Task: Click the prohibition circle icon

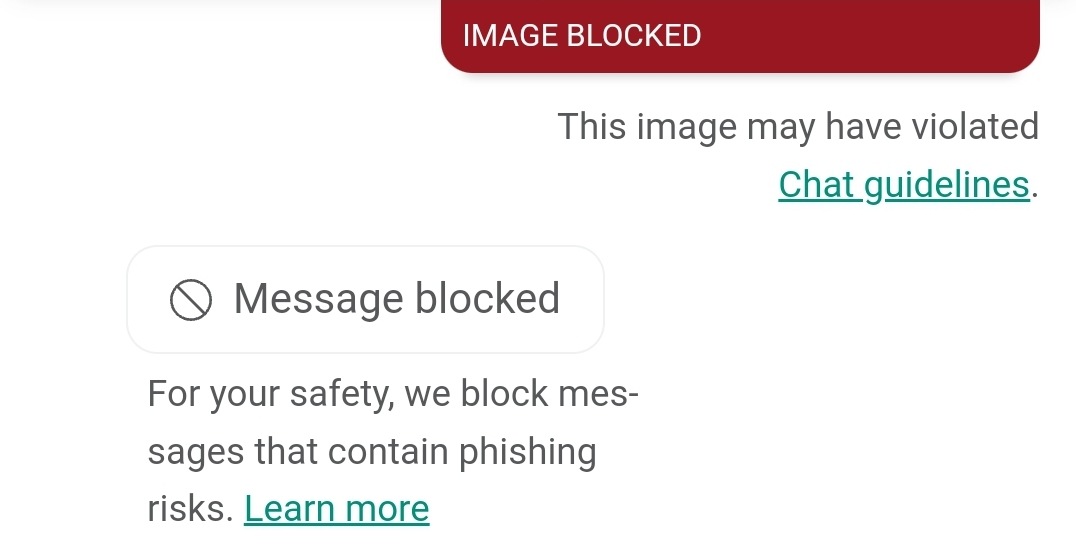Action: tap(191, 300)
